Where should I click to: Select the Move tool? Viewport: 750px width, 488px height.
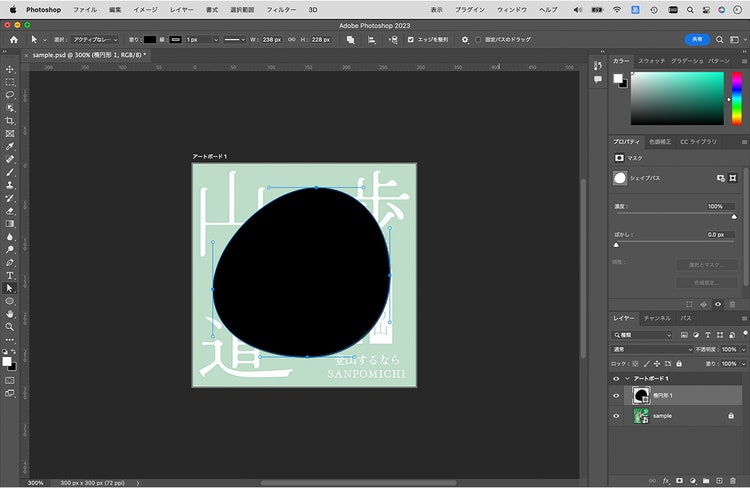click(10, 69)
